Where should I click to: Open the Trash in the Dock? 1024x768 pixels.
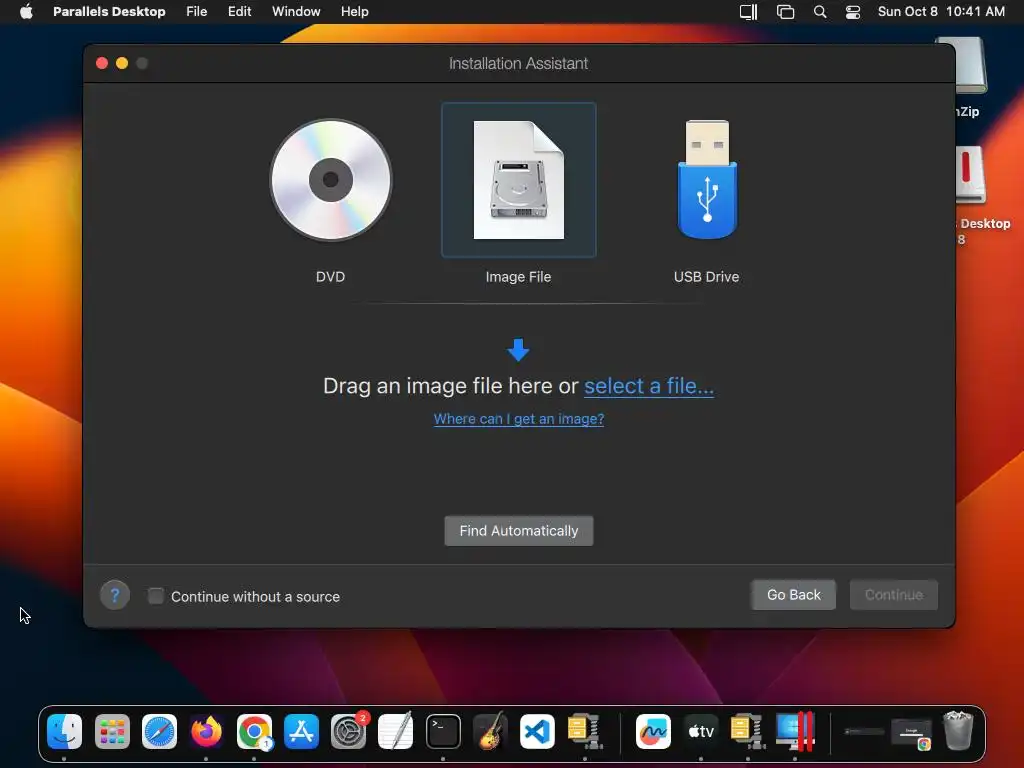[x=958, y=731]
